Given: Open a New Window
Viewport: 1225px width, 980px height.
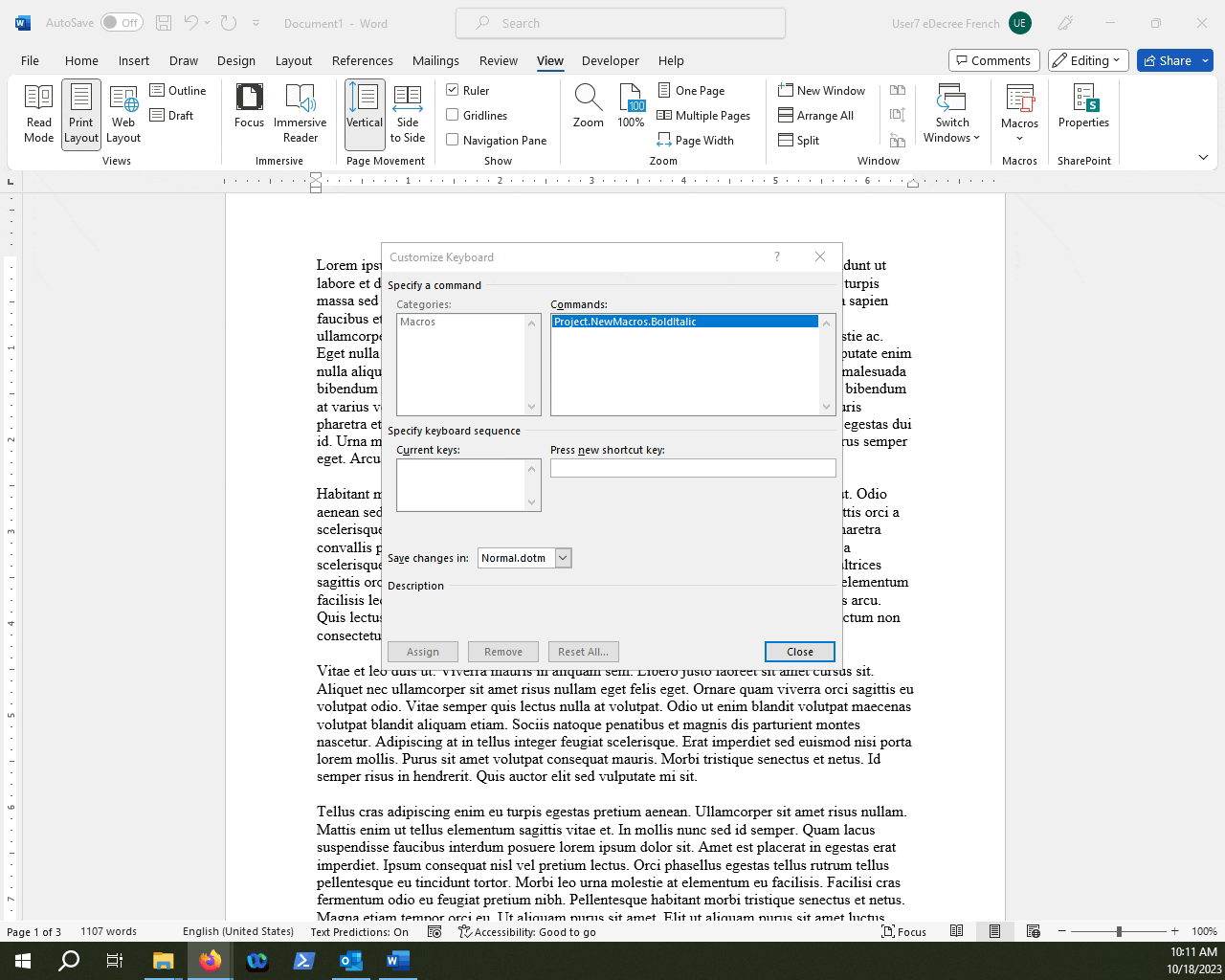Looking at the screenshot, I should tap(822, 90).
